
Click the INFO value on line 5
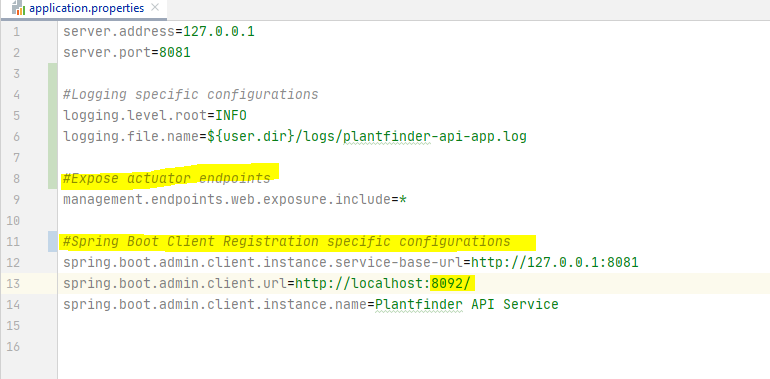tap(231, 116)
